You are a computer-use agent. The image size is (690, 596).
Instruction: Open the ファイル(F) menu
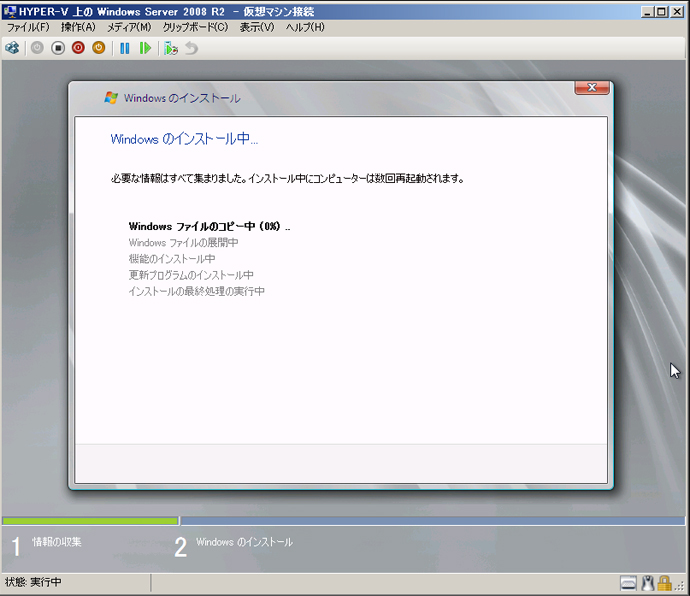pos(28,27)
